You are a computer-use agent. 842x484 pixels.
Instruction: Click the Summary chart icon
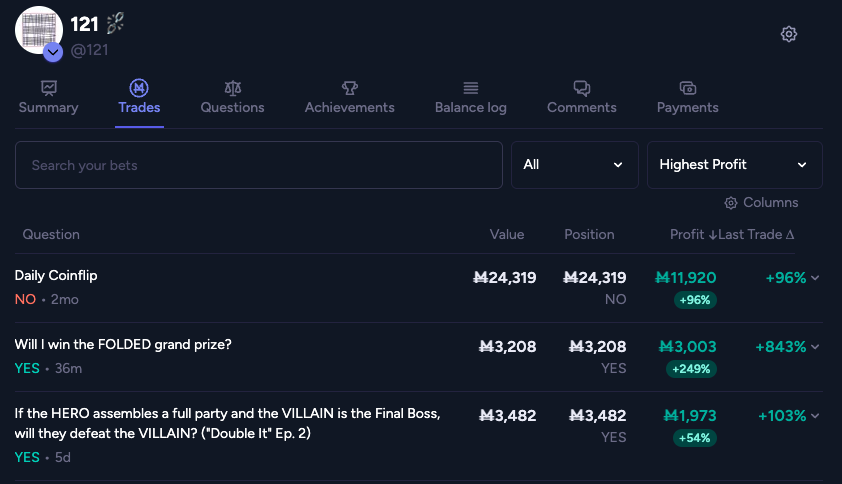(x=48, y=88)
